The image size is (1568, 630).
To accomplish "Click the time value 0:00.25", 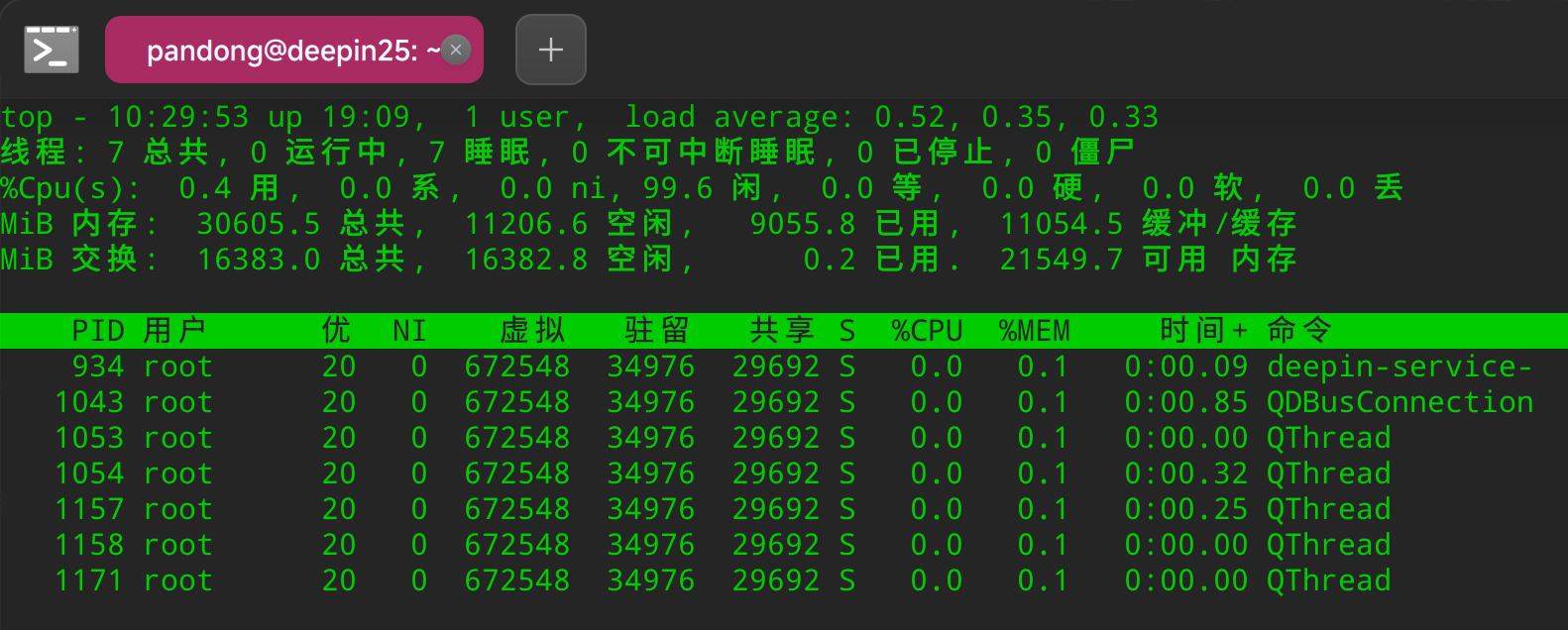I will pos(1186,509).
